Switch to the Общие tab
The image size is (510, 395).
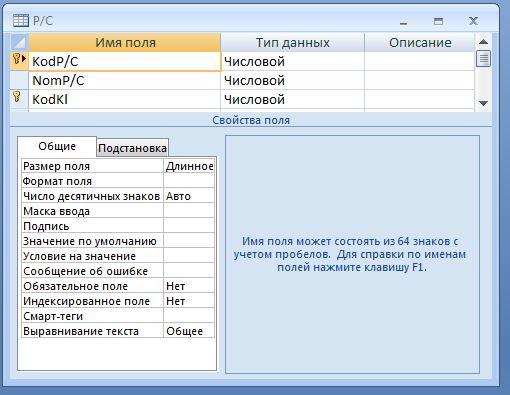(x=57, y=146)
